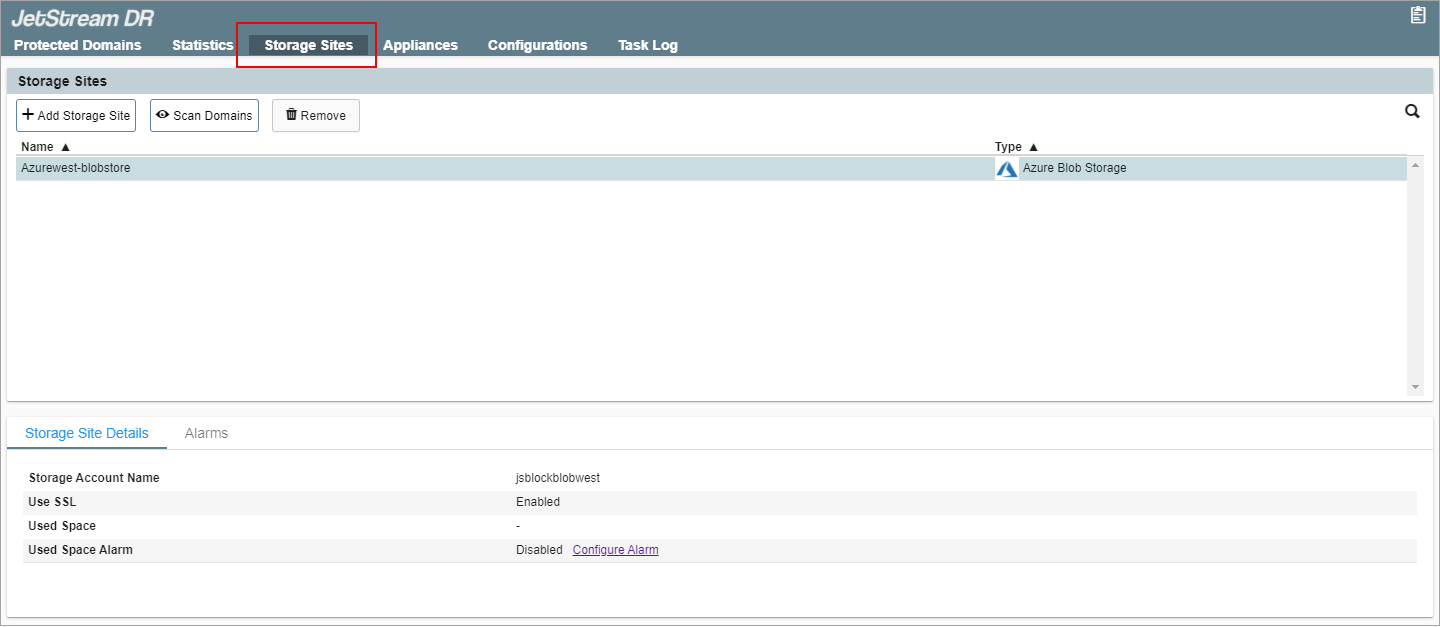Click the search magnifier icon
Image resolution: width=1440 pixels, height=627 pixels.
tap(1412, 112)
